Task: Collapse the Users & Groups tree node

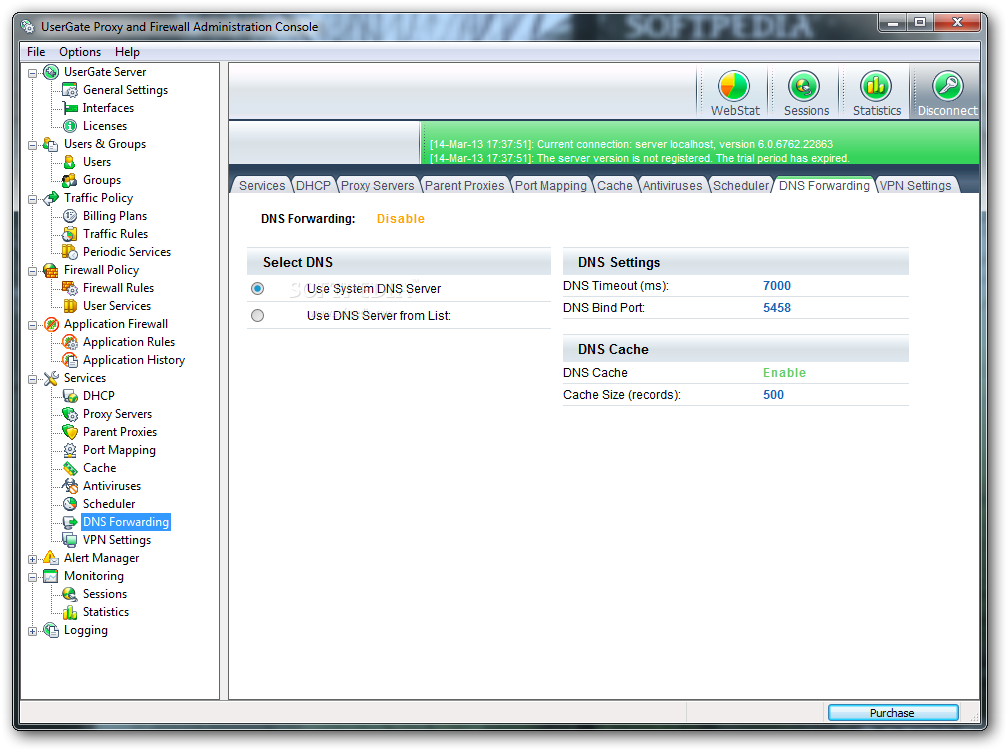Action: coord(32,145)
